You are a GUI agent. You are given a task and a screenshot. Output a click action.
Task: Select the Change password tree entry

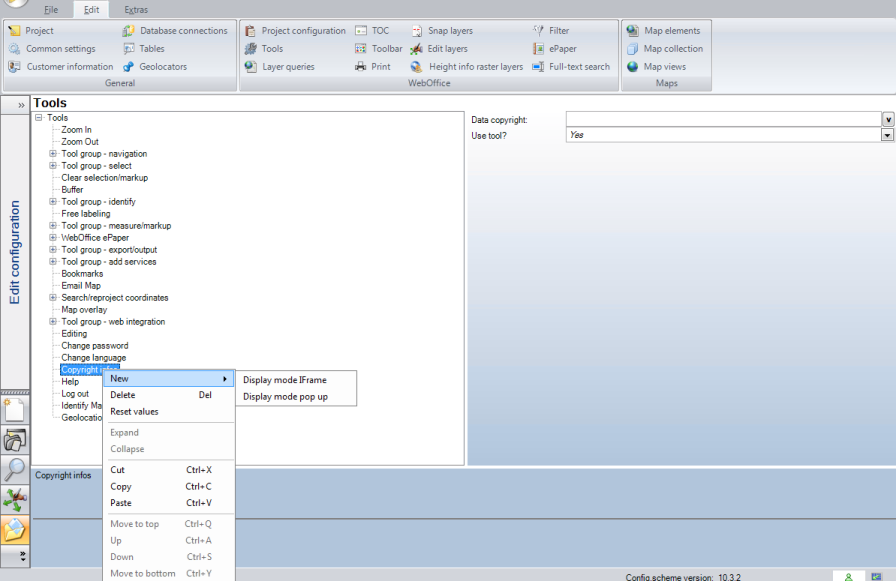pyautogui.click(x=93, y=345)
